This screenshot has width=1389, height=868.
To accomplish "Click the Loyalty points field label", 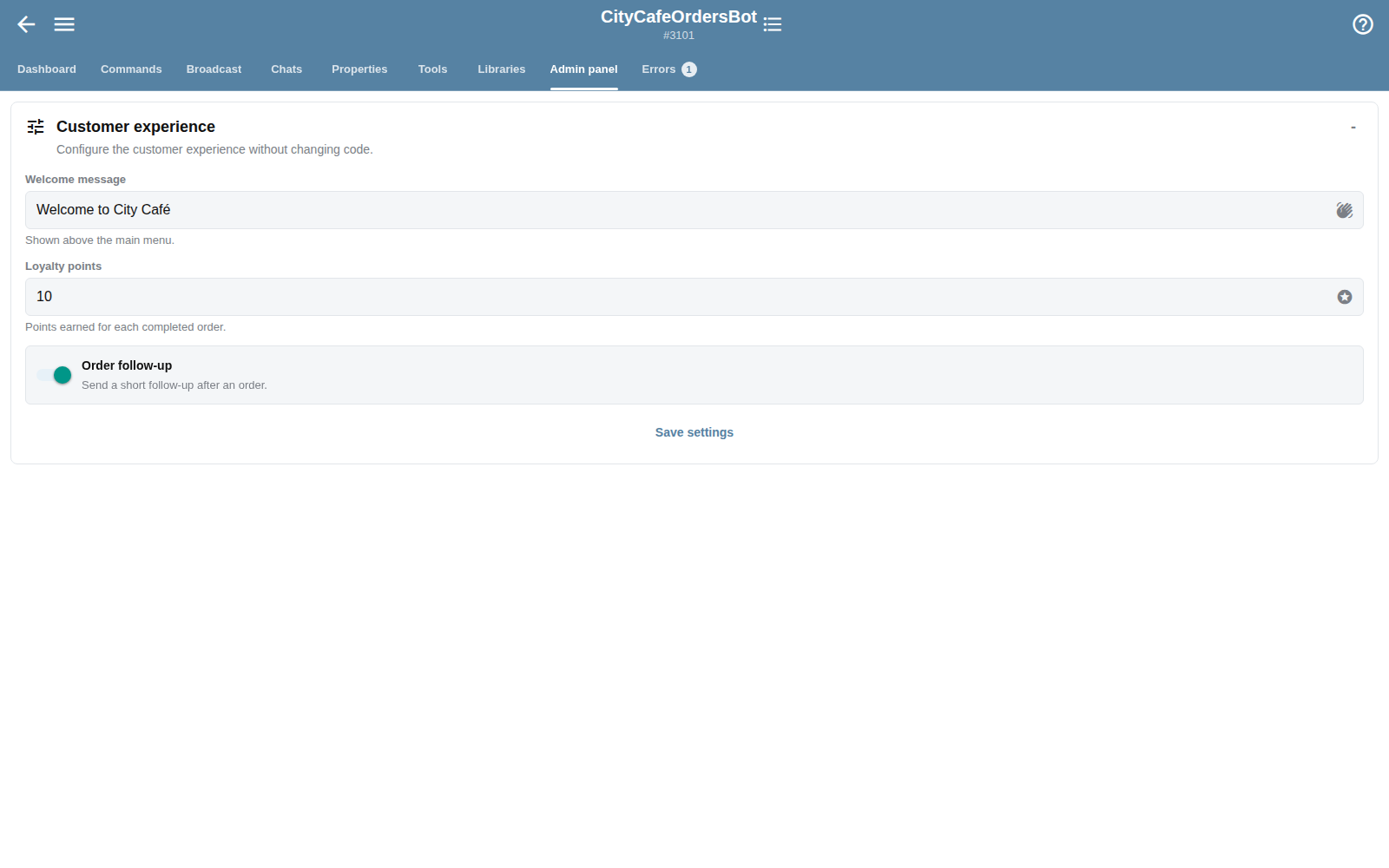I will pos(63,266).
